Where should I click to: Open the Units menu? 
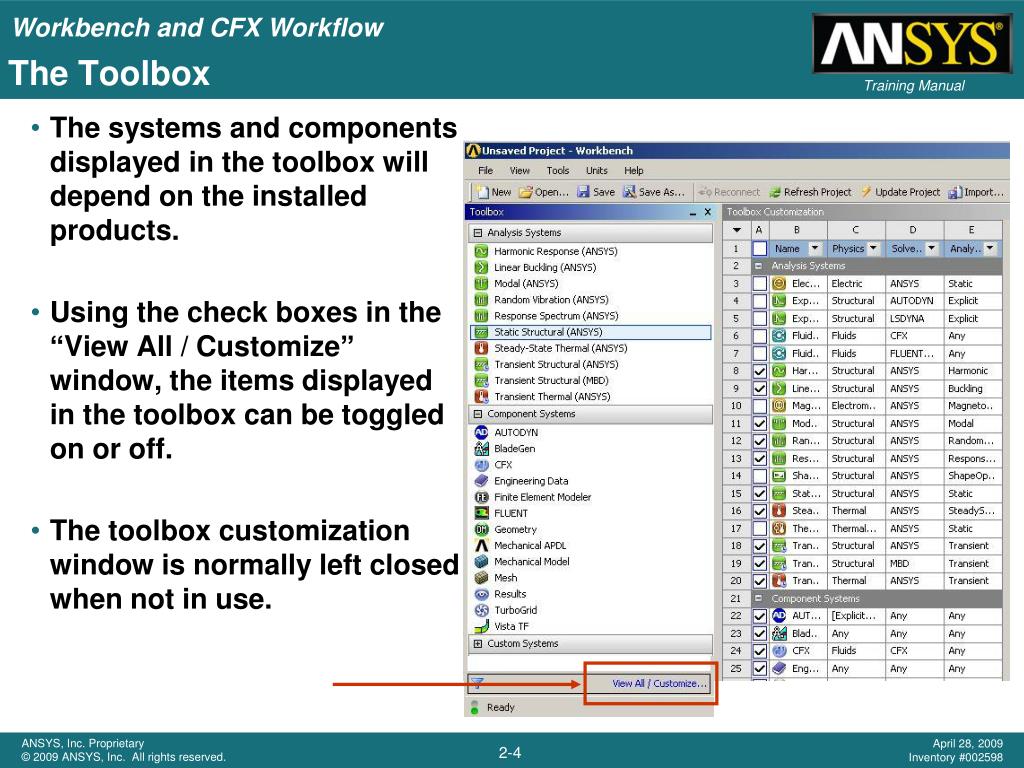point(596,170)
